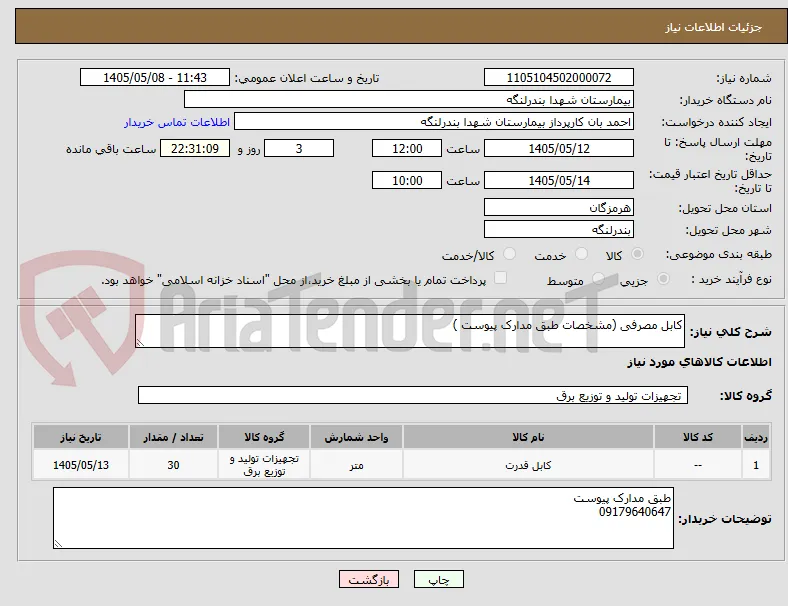Click the province field هرمزگان
The height and width of the screenshot is (606, 788).
[559, 207]
